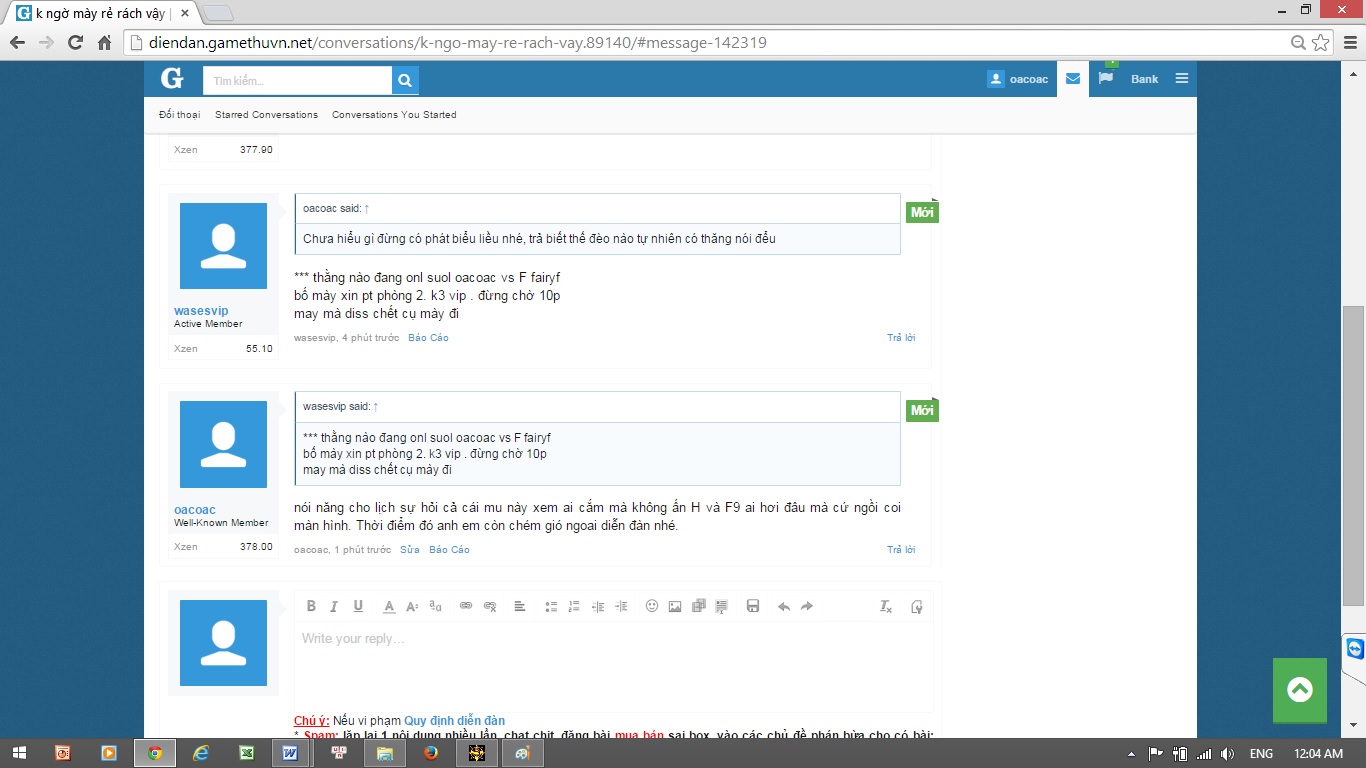
Task: Click Trả lời on oacoac's post
Action: click(901, 550)
